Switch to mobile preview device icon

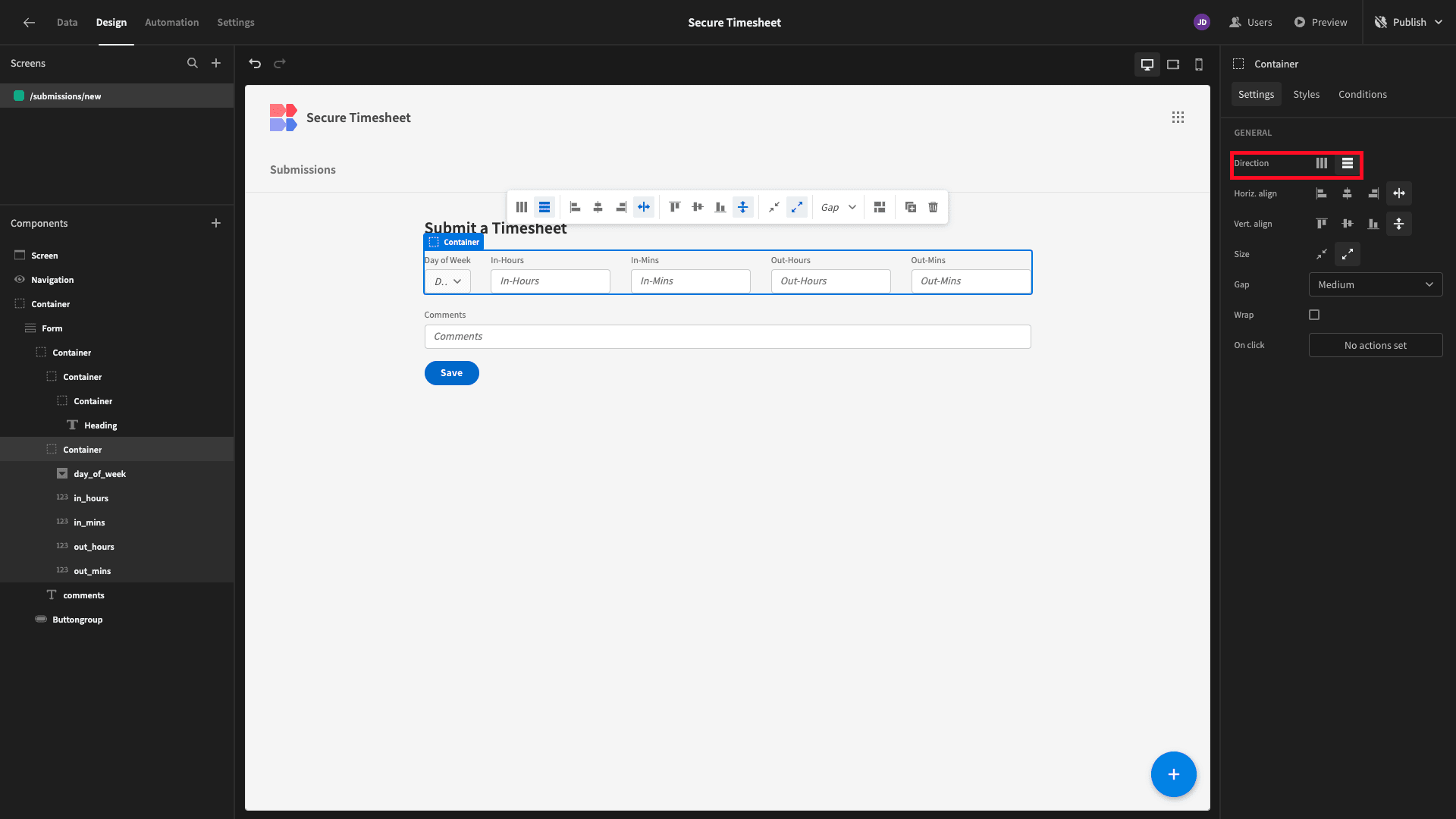(x=1199, y=64)
